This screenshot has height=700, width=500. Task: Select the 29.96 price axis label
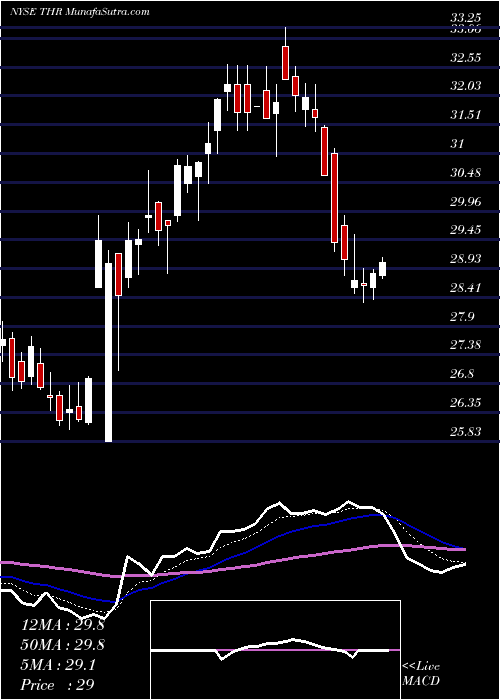pyautogui.click(x=466, y=202)
